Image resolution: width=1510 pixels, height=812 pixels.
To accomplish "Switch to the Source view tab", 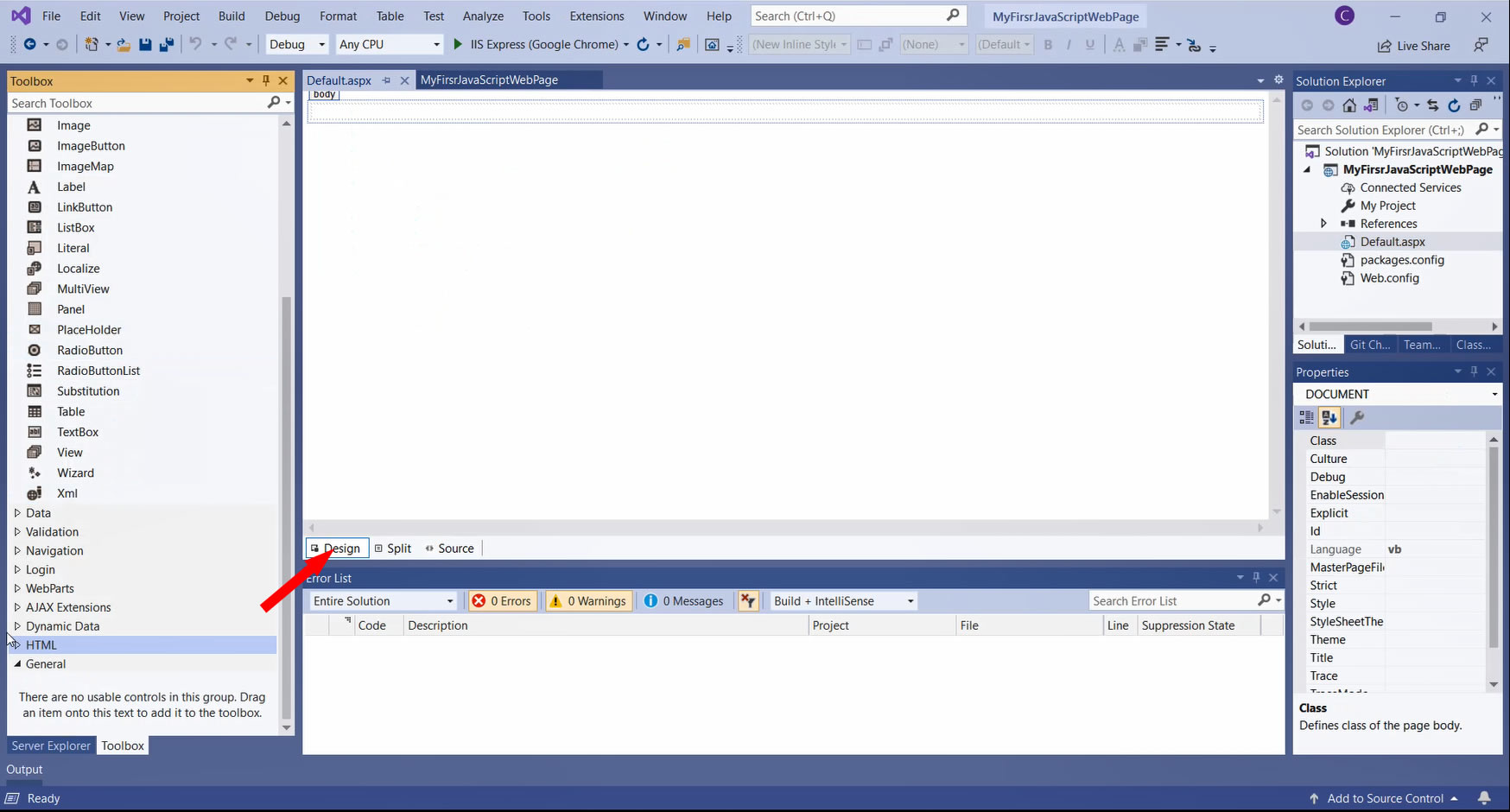I will 449,549.
